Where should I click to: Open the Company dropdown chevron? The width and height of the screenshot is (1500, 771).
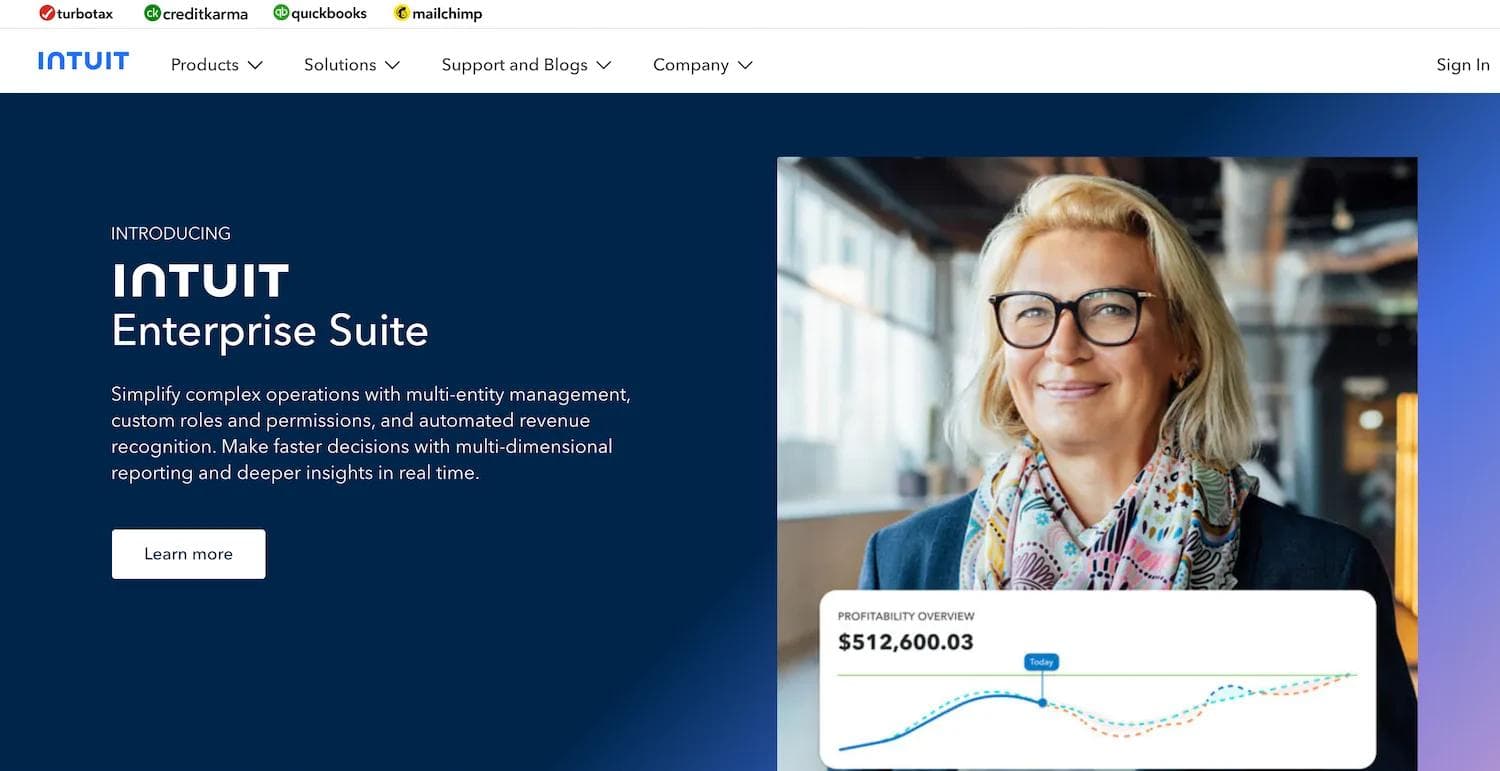click(745, 64)
